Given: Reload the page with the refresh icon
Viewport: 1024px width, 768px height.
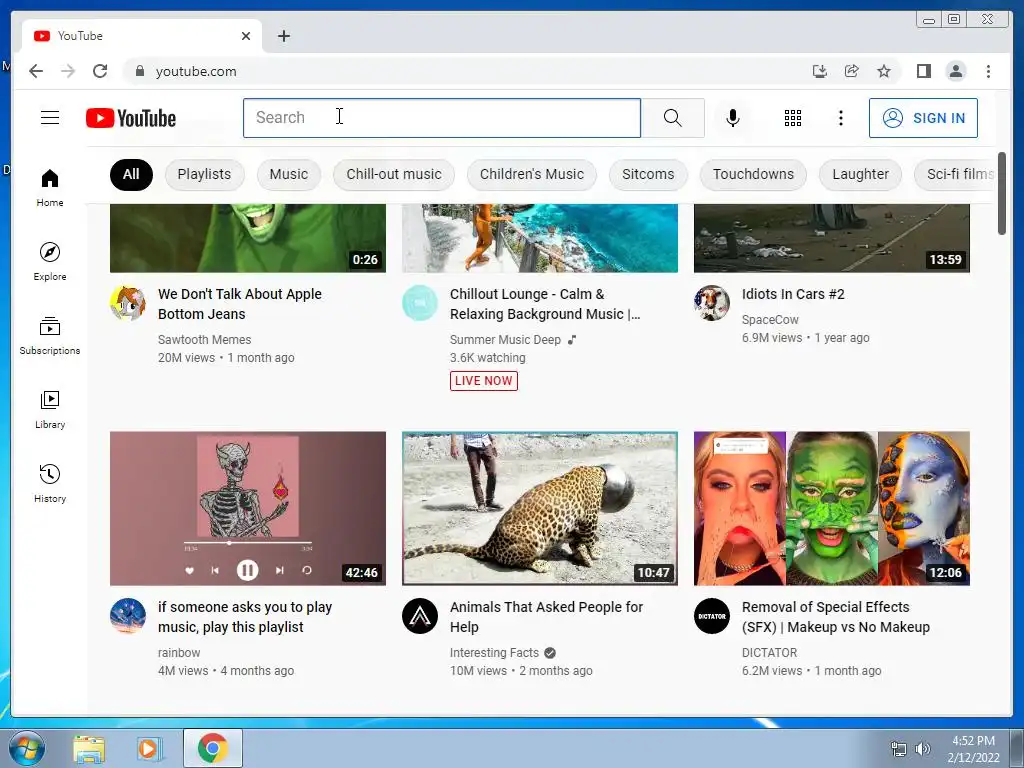Looking at the screenshot, I should pyautogui.click(x=100, y=71).
